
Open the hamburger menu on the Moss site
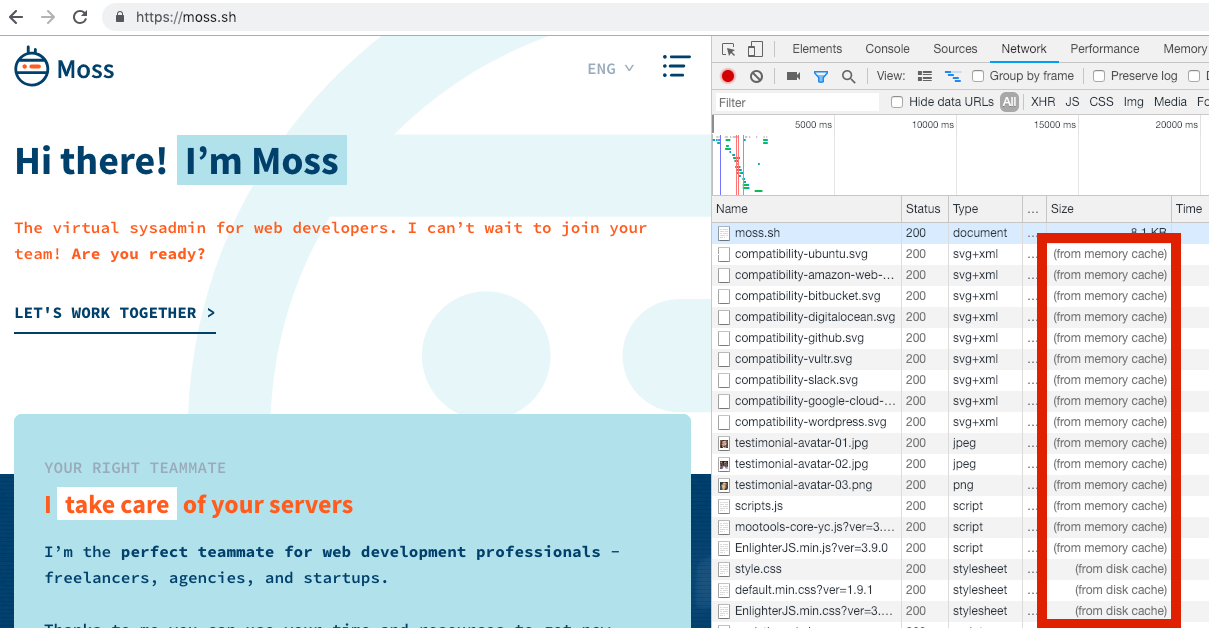pos(676,67)
